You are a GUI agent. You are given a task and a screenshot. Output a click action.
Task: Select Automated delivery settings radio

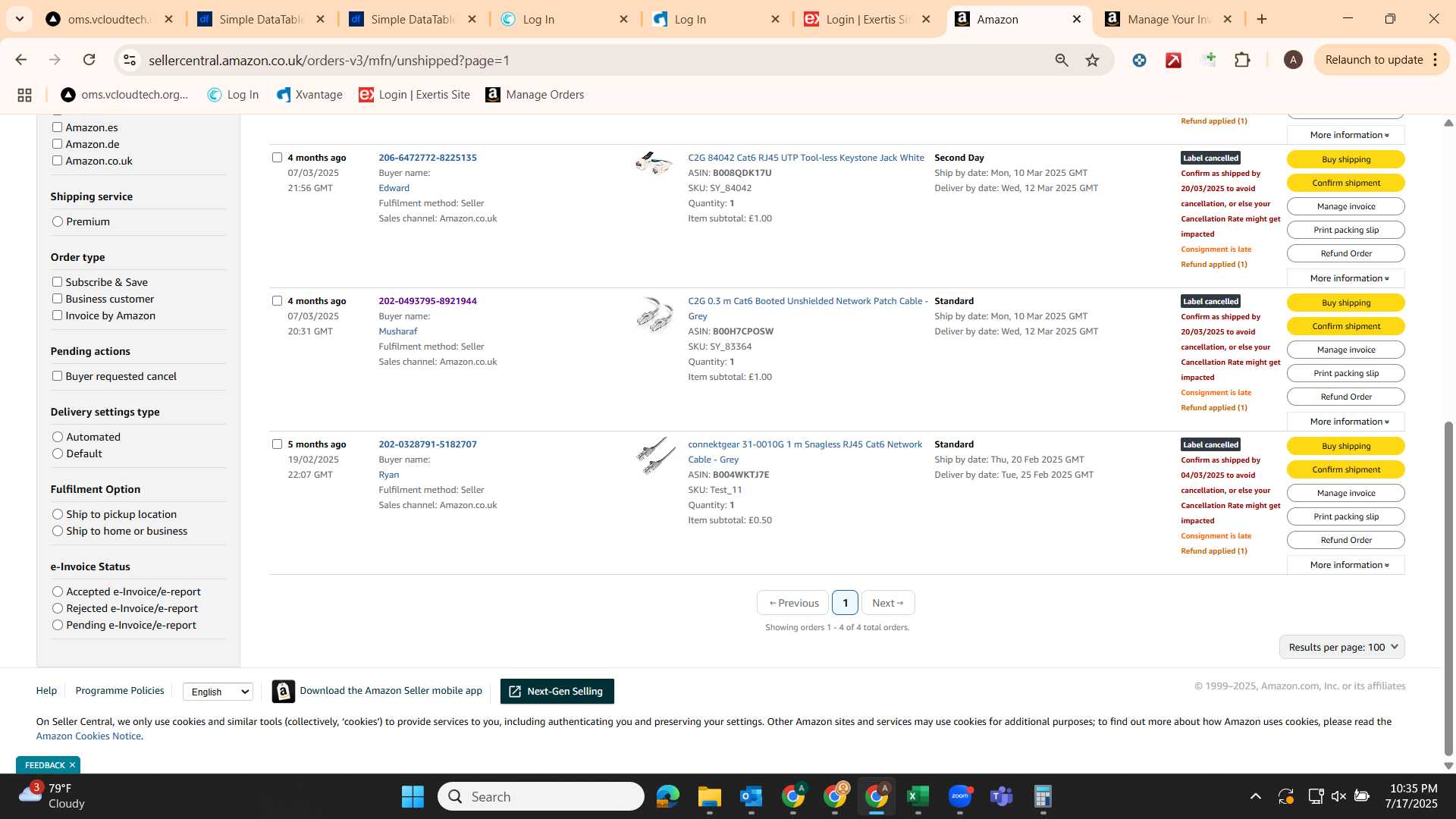(58, 437)
